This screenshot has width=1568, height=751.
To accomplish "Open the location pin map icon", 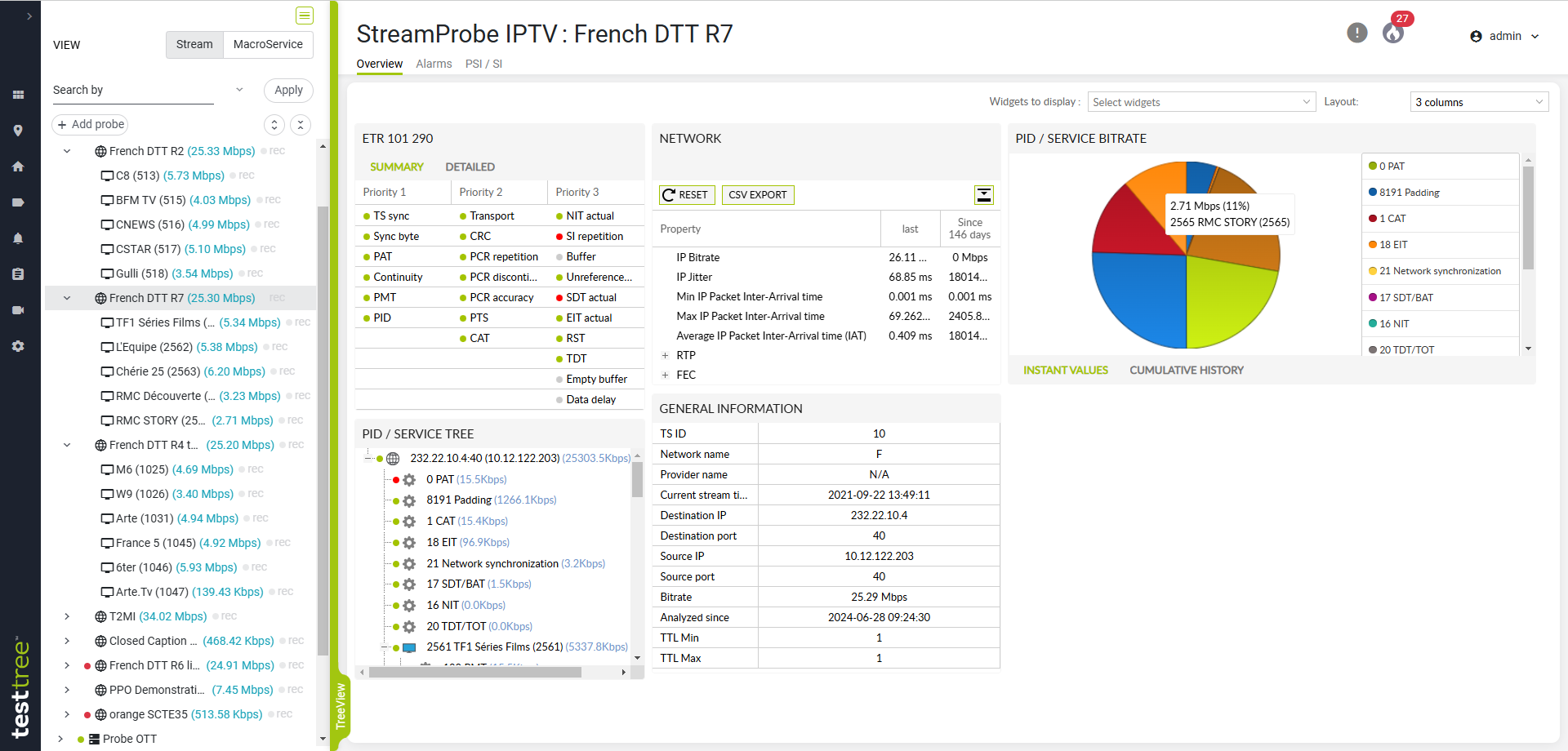I will pos(18,131).
